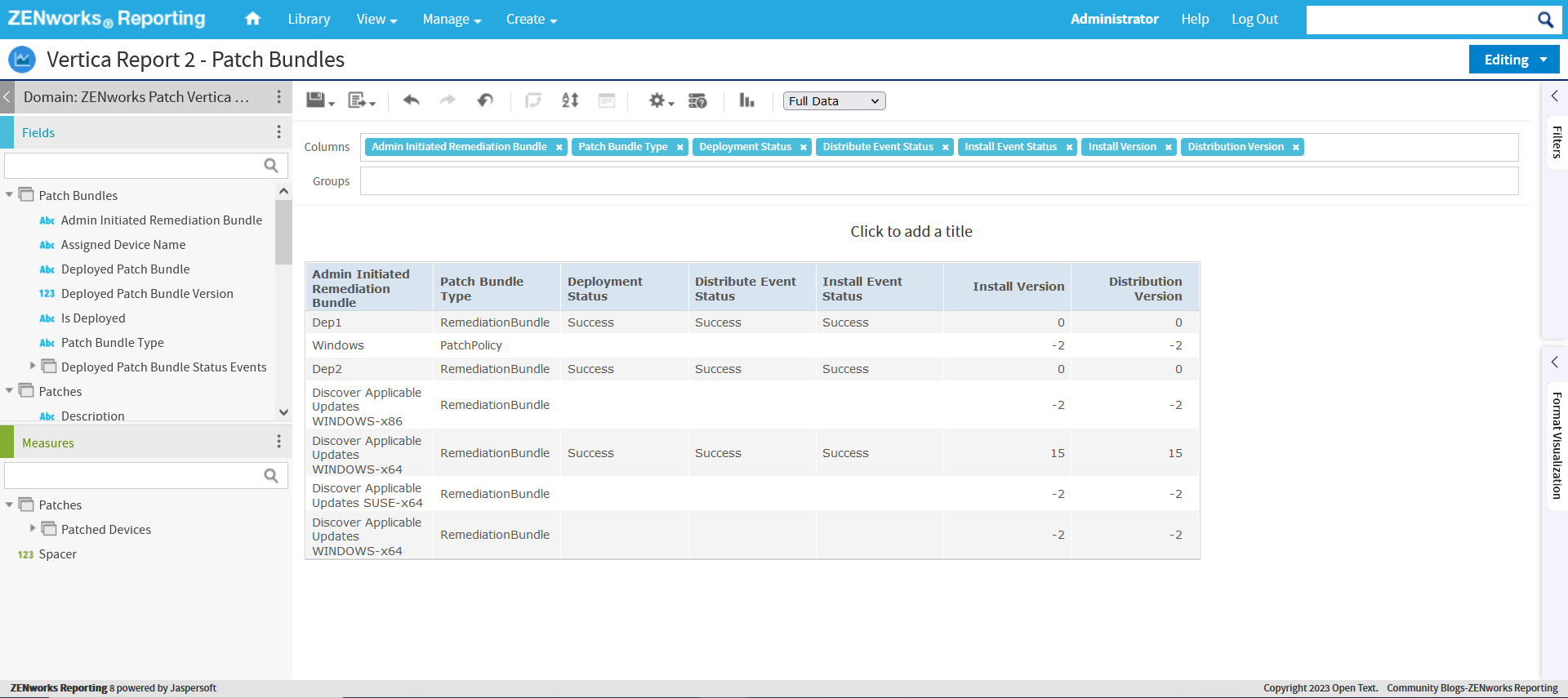Open the gear options icon
The image size is (1568, 698).
tap(657, 100)
